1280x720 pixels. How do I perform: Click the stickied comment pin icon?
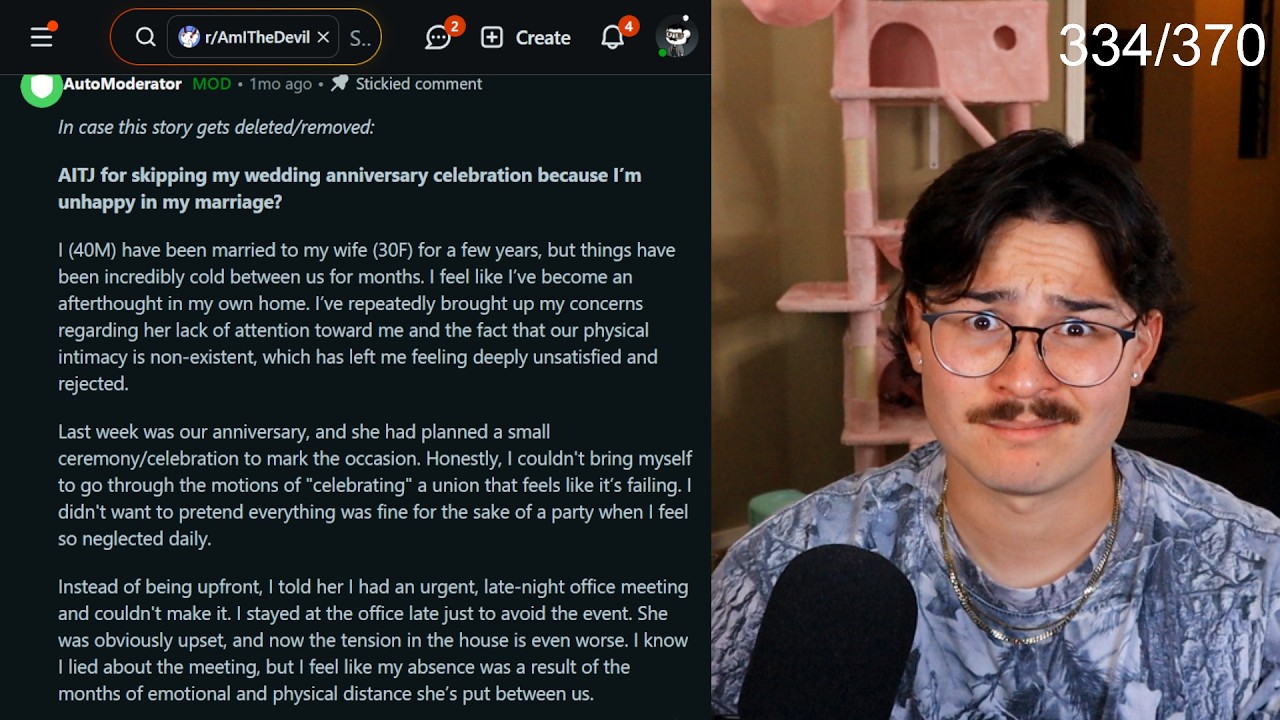click(x=339, y=83)
